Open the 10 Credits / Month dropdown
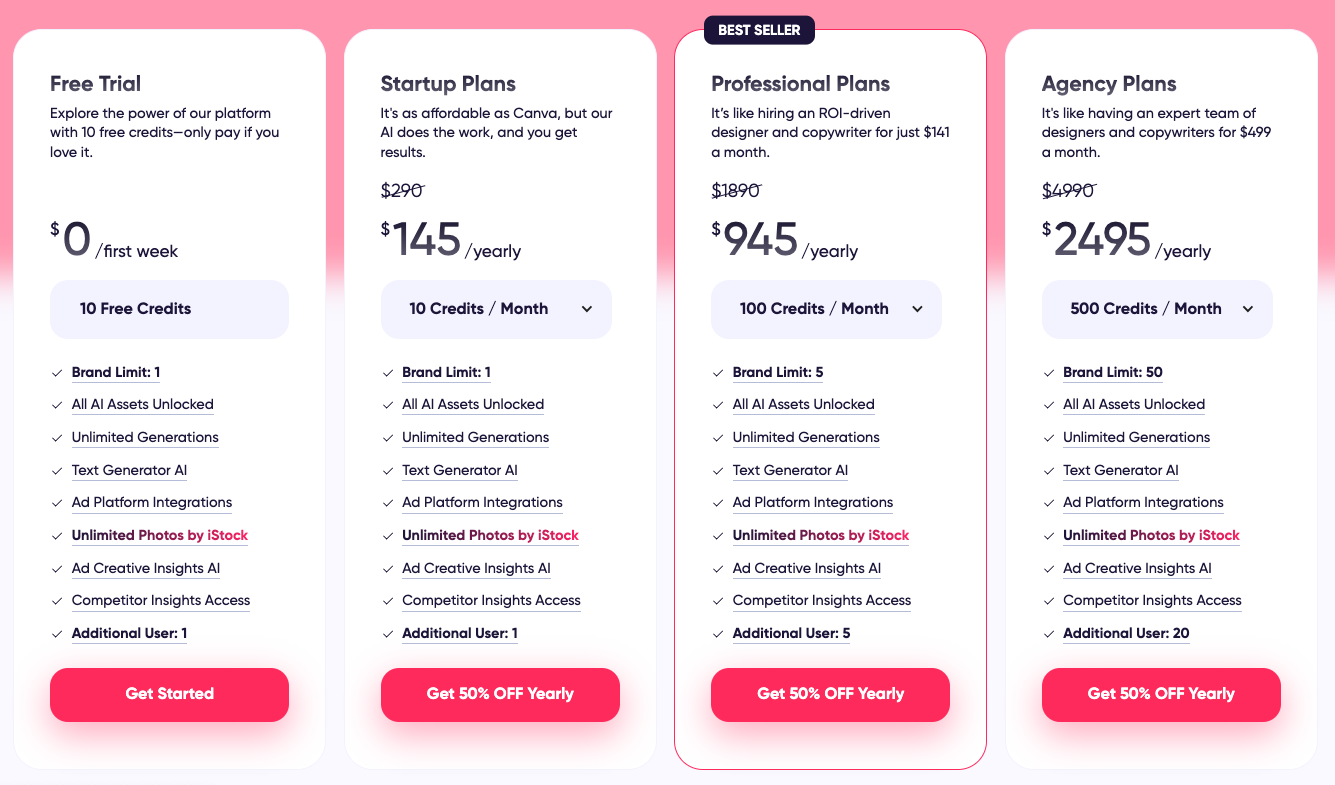Image resolution: width=1335 pixels, height=785 pixels. coord(496,309)
